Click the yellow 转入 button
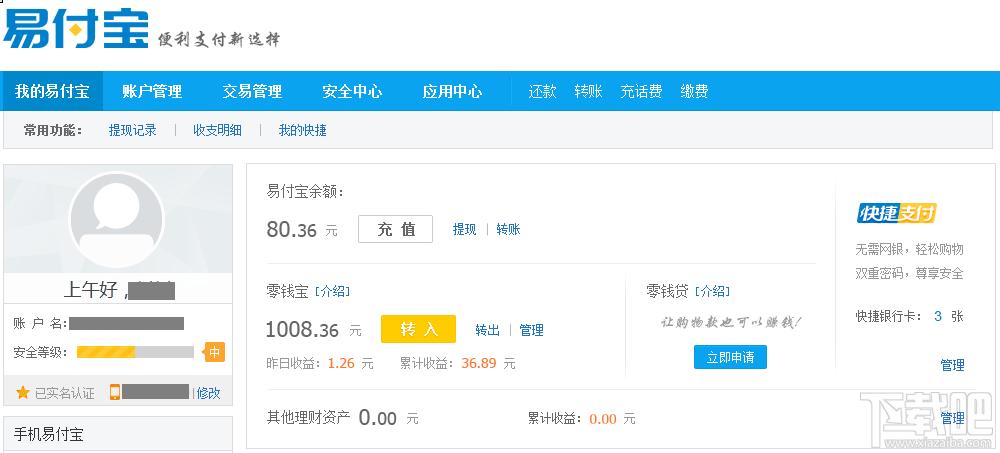The width and height of the screenshot is (1000, 453). point(418,329)
